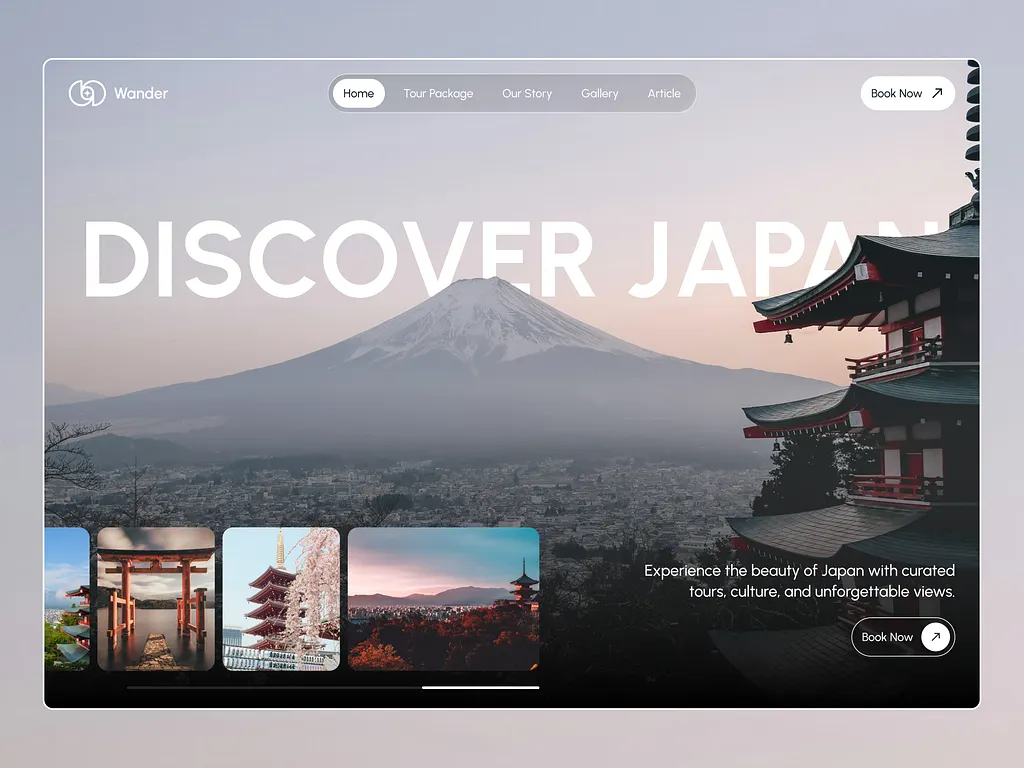1024x768 pixels.
Task: Go to the Our Story page
Action: [527, 93]
